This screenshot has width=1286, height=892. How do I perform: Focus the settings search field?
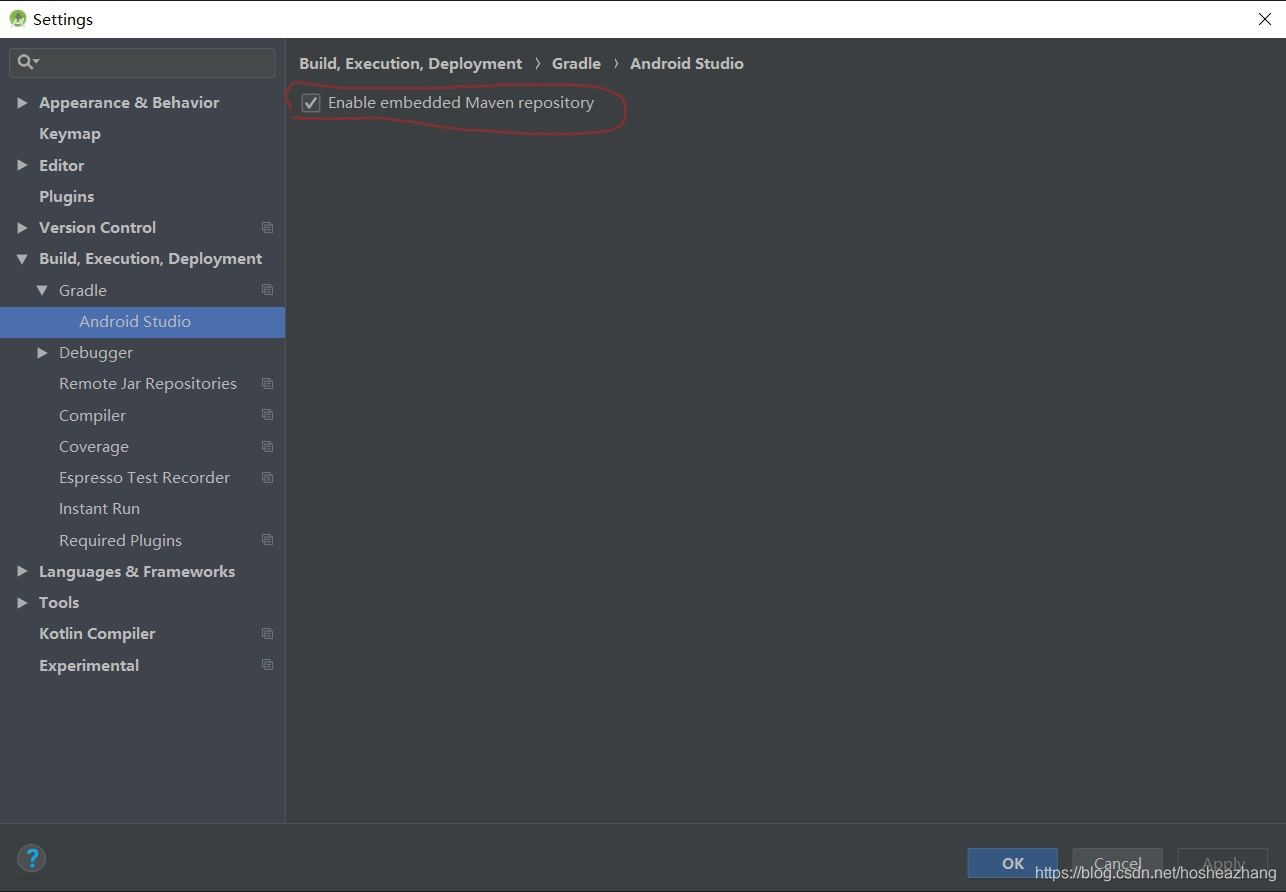coord(142,62)
